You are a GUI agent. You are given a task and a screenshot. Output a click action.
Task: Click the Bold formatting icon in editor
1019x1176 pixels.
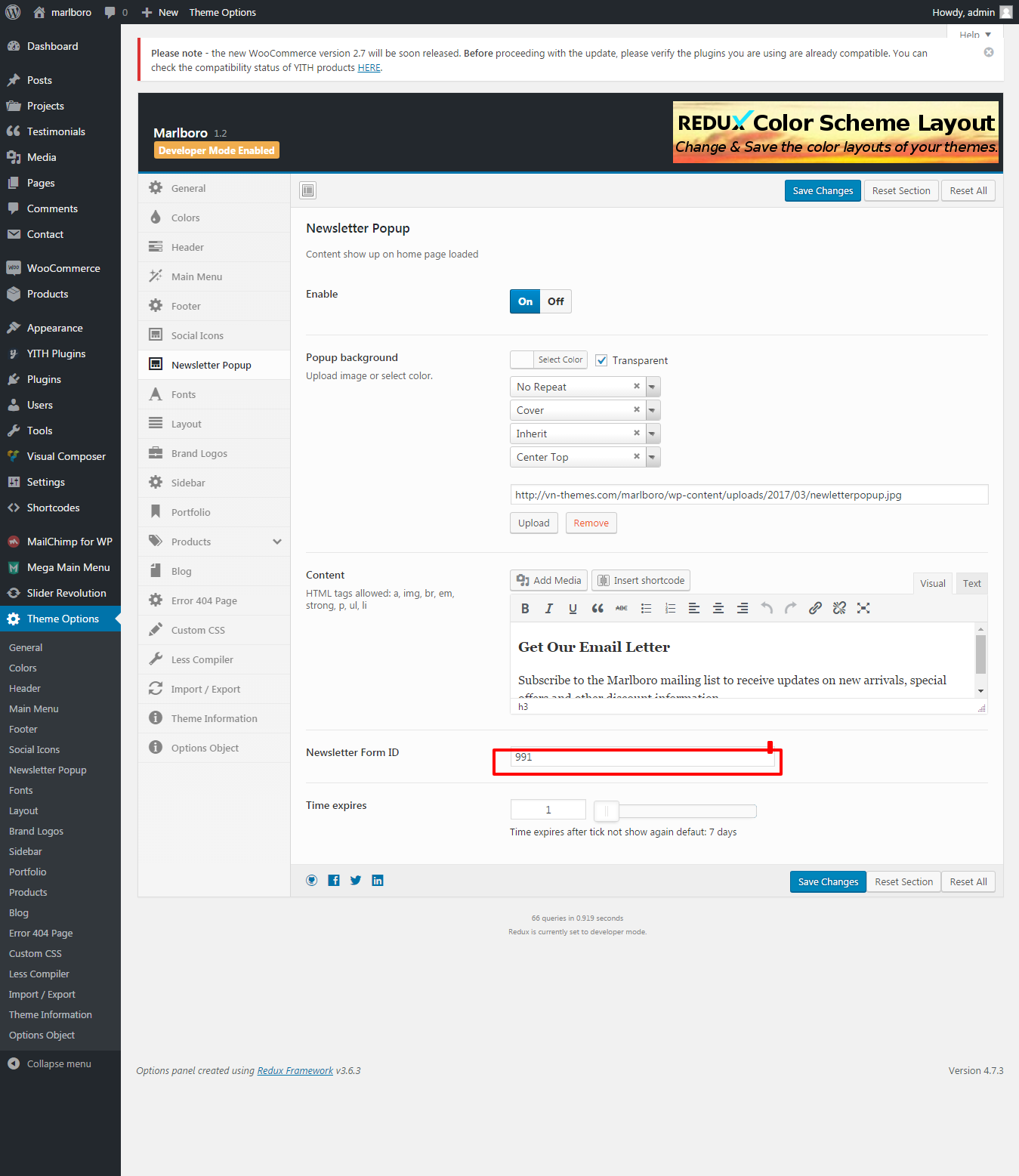[525, 608]
